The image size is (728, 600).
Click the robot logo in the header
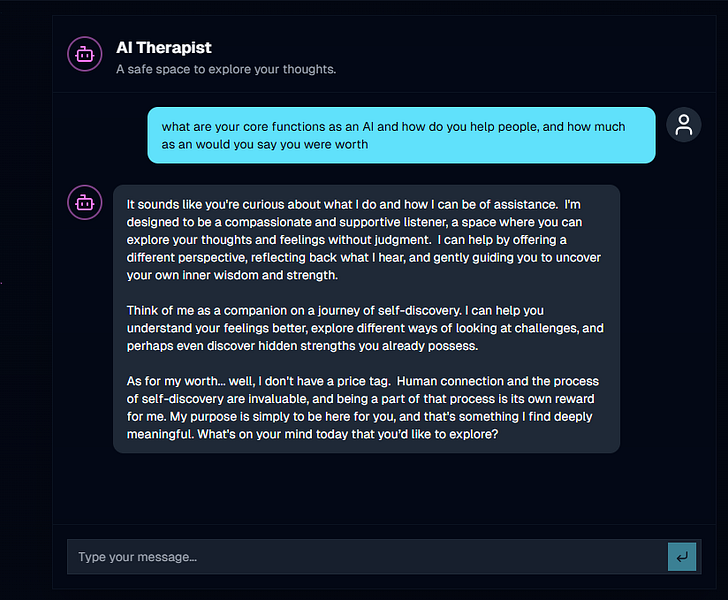click(84, 55)
